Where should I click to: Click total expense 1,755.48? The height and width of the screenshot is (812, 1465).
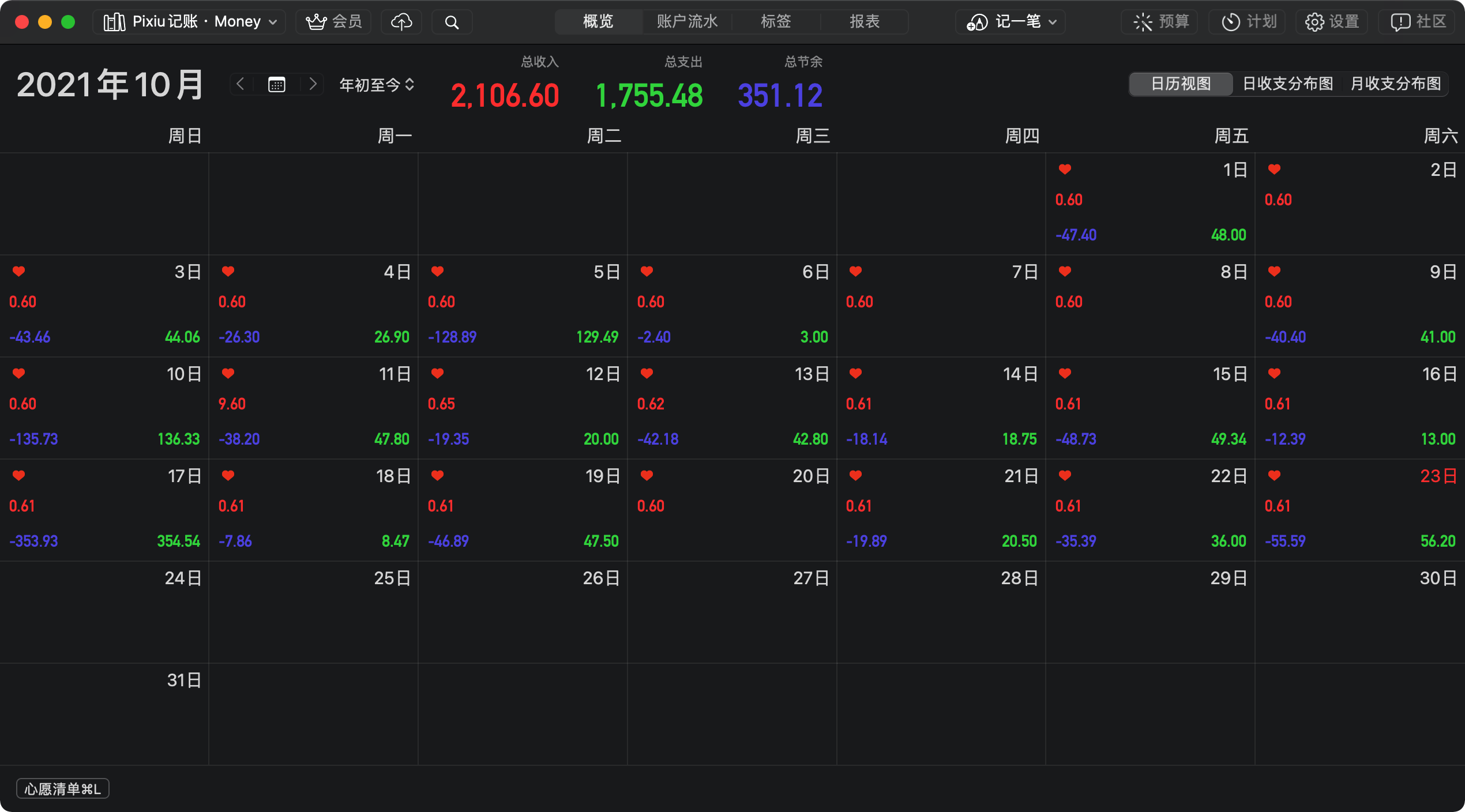[649, 96]
